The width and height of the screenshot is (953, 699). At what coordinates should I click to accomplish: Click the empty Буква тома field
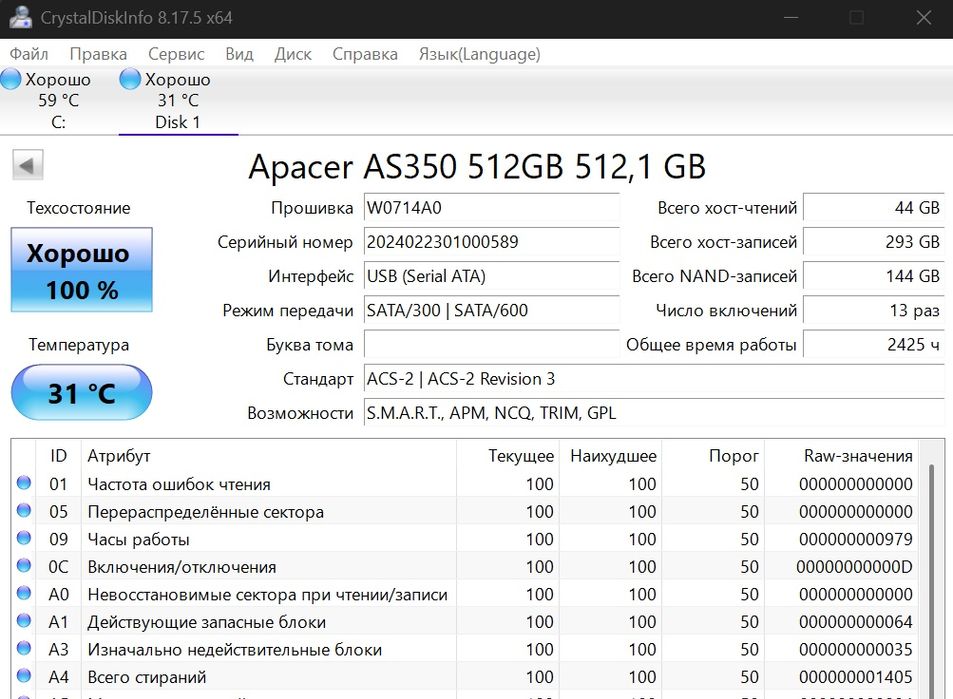tap(491, 345)
